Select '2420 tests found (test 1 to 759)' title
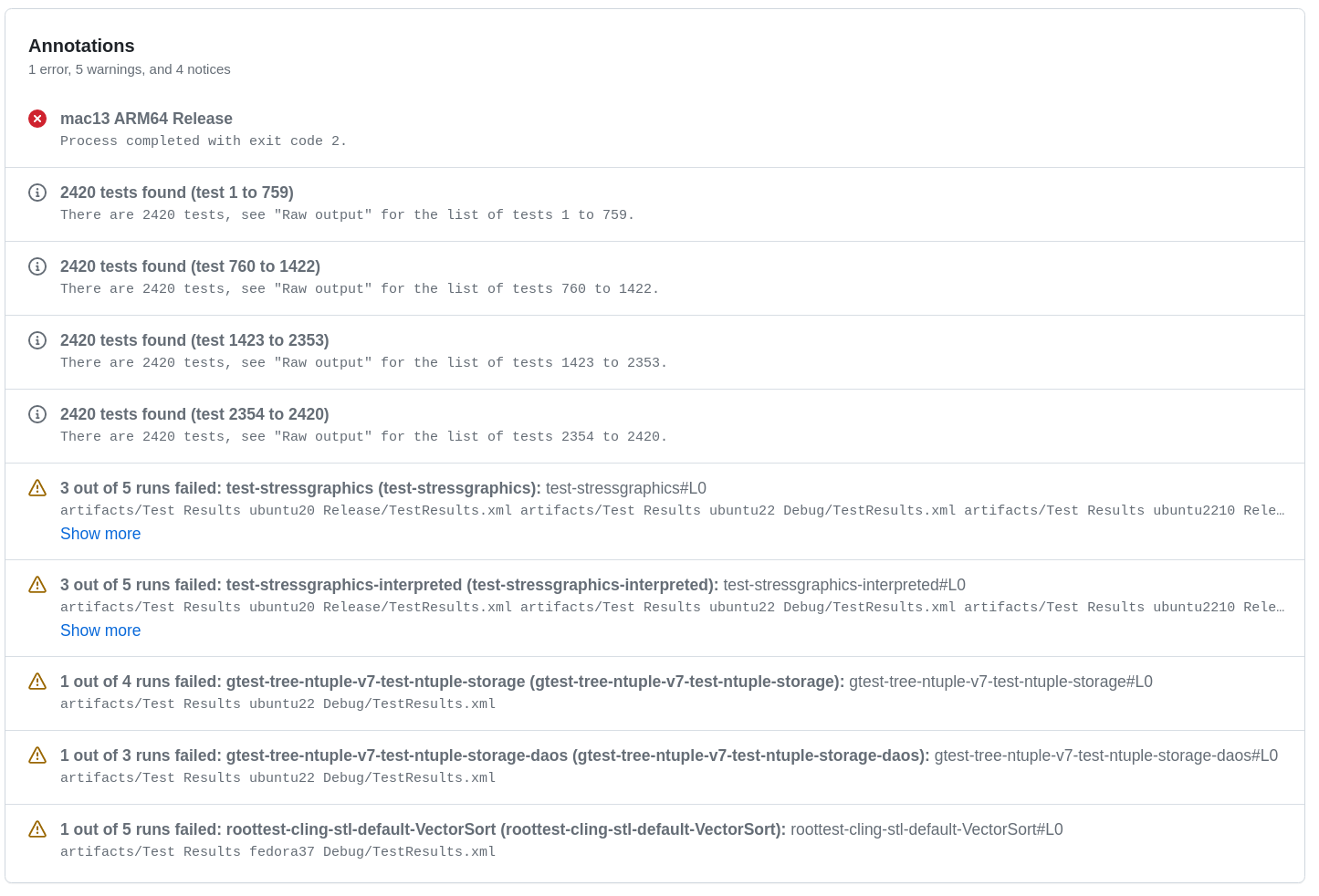Screen dimensions: 1319x896 [x=177, y=193]
